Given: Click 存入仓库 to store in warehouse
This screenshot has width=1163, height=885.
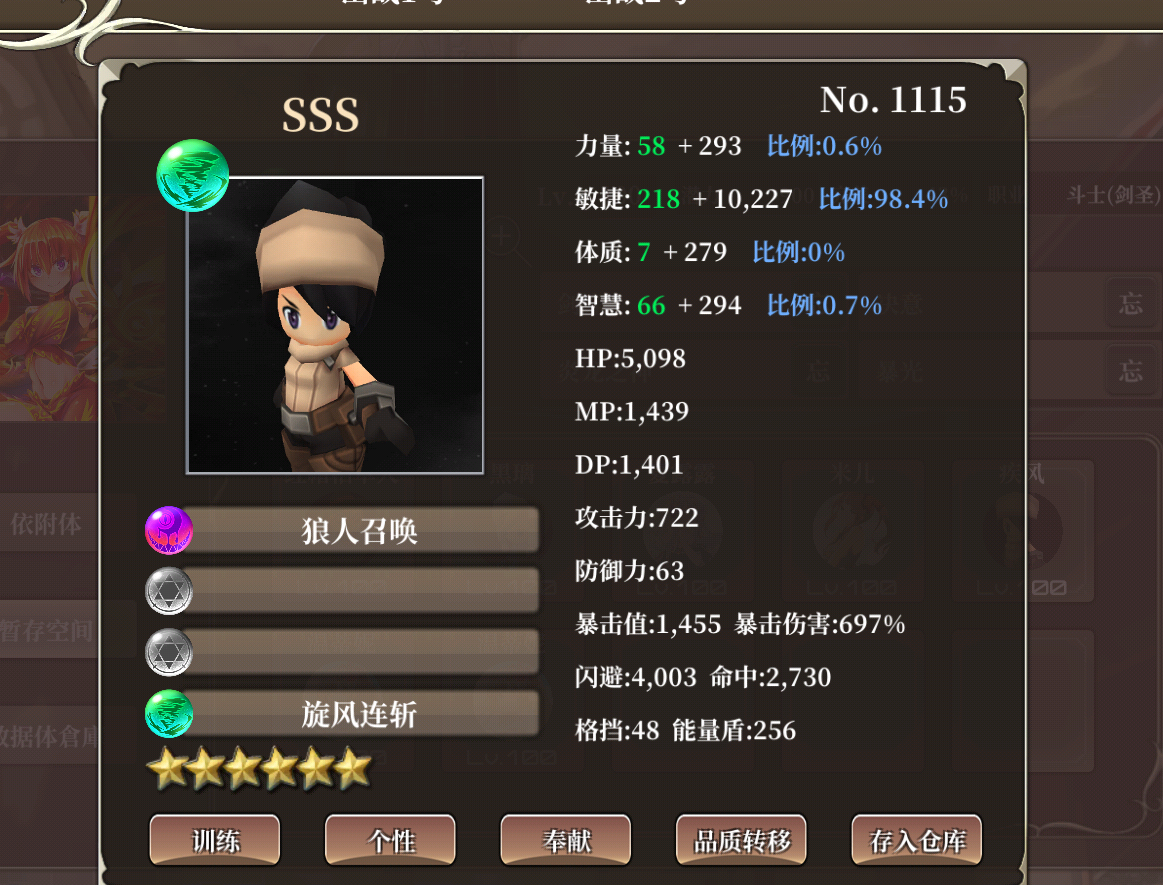Looking at the screenshot, I should (x=917, y=840).
